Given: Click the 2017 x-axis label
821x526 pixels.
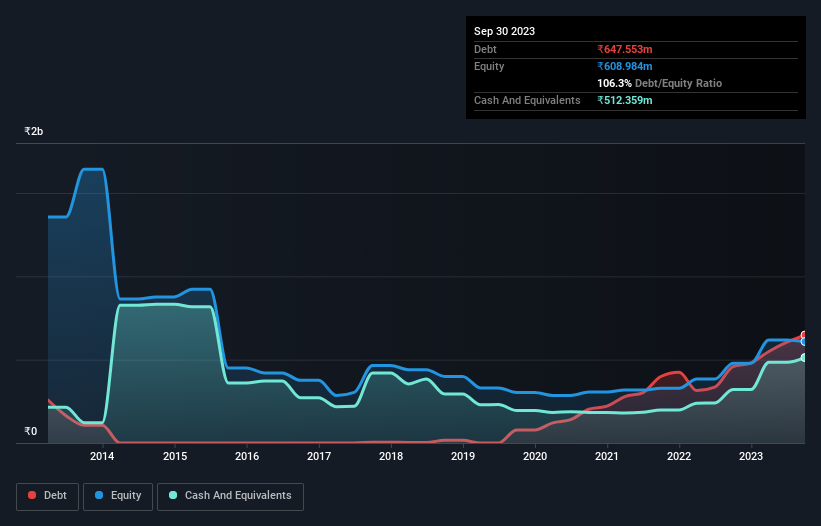Looking at the screenshot, I should pos(319,456).
